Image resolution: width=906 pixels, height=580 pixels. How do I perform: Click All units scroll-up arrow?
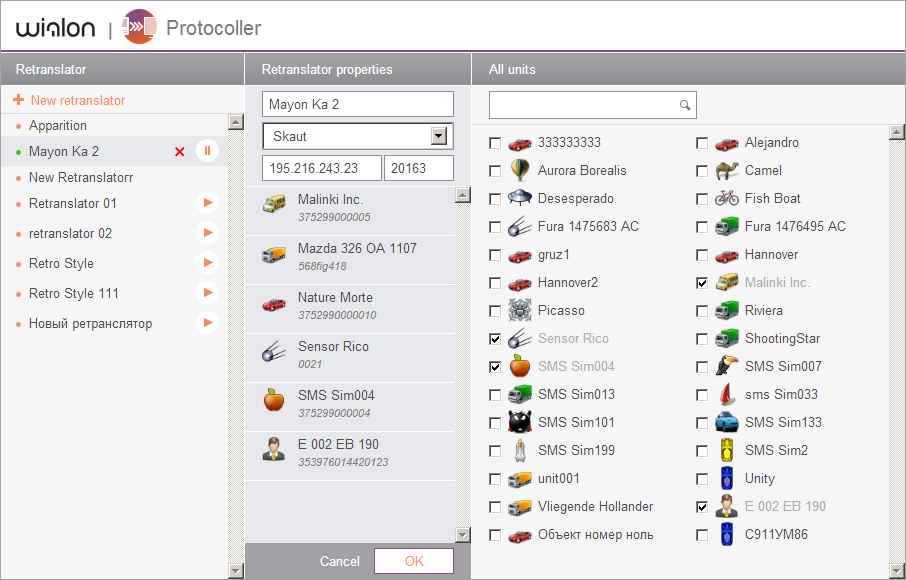[897, 132]
